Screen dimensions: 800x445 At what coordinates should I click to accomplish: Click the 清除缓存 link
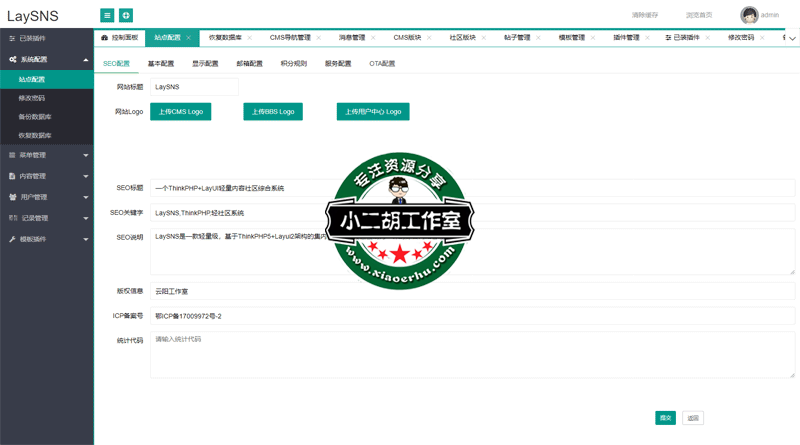pos(645,15)
